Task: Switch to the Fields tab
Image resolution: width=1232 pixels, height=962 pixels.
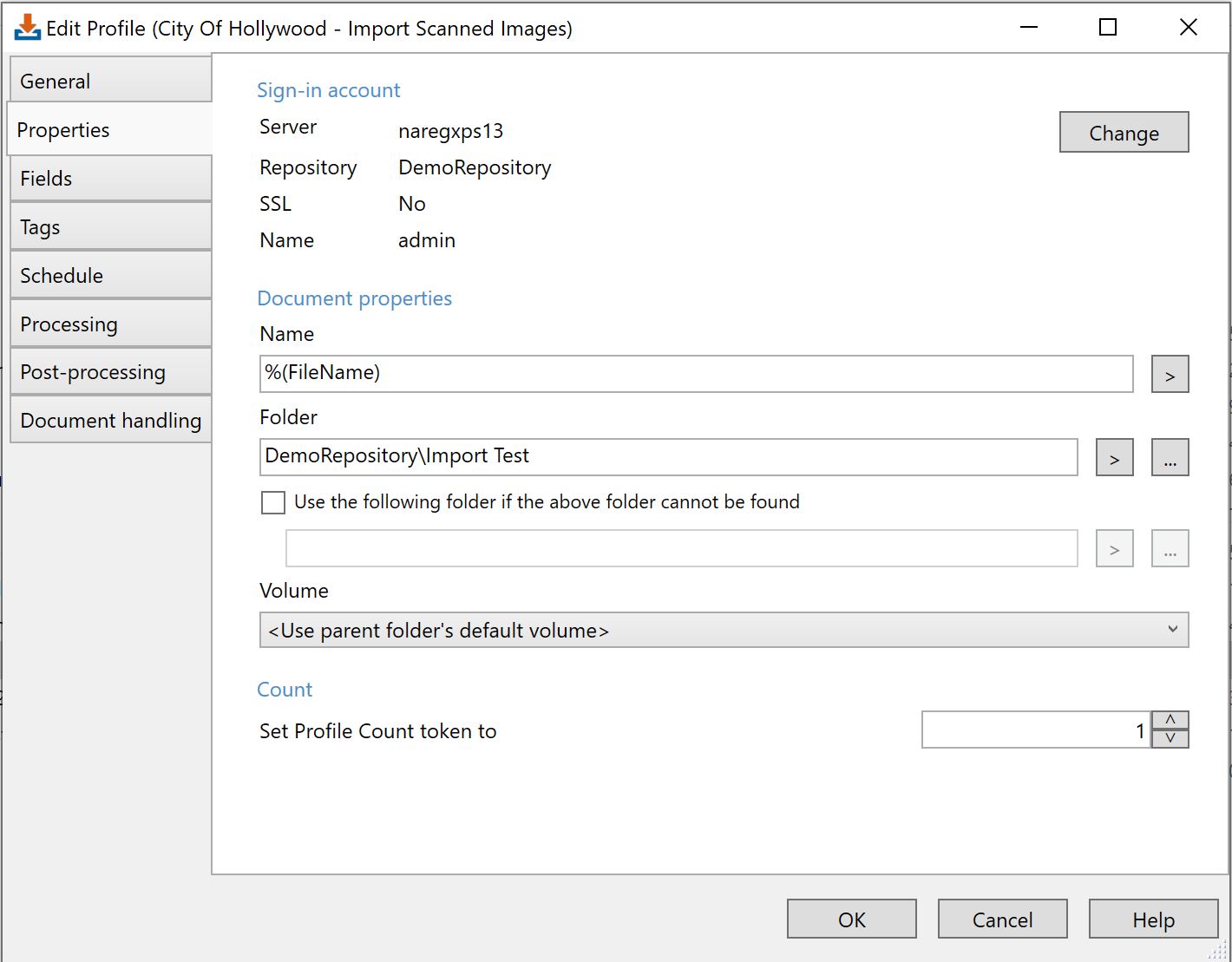Action: tap(110, 179)
